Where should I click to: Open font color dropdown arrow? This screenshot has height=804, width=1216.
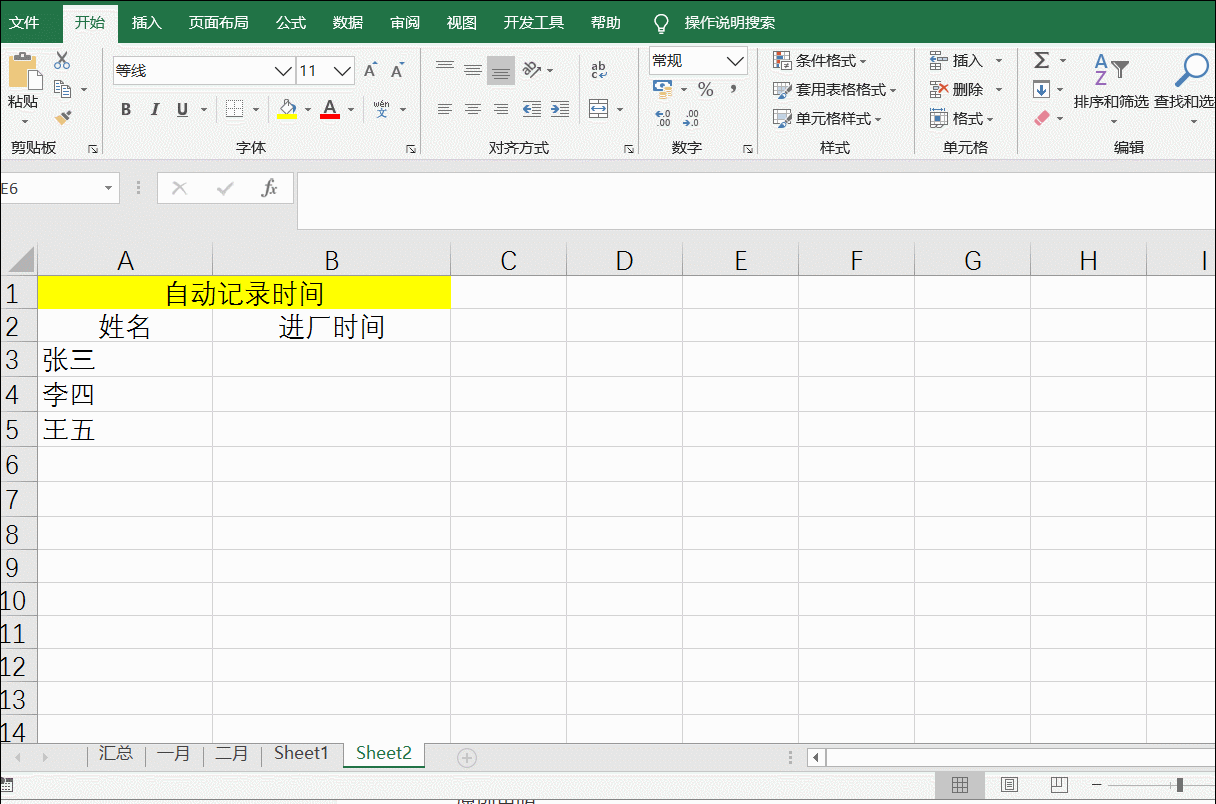coord(351,110)
